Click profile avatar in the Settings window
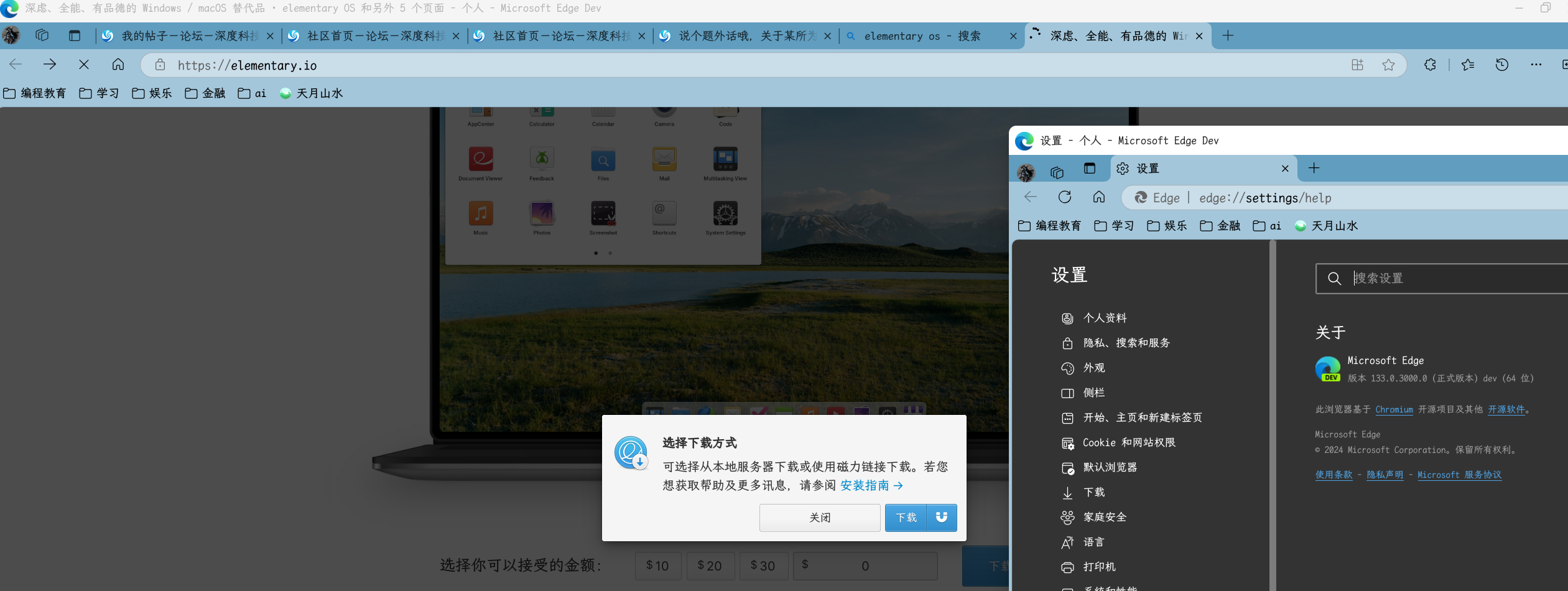Screen dimensions: 1568x591 pyautogui.click(x=1026, y=172)
